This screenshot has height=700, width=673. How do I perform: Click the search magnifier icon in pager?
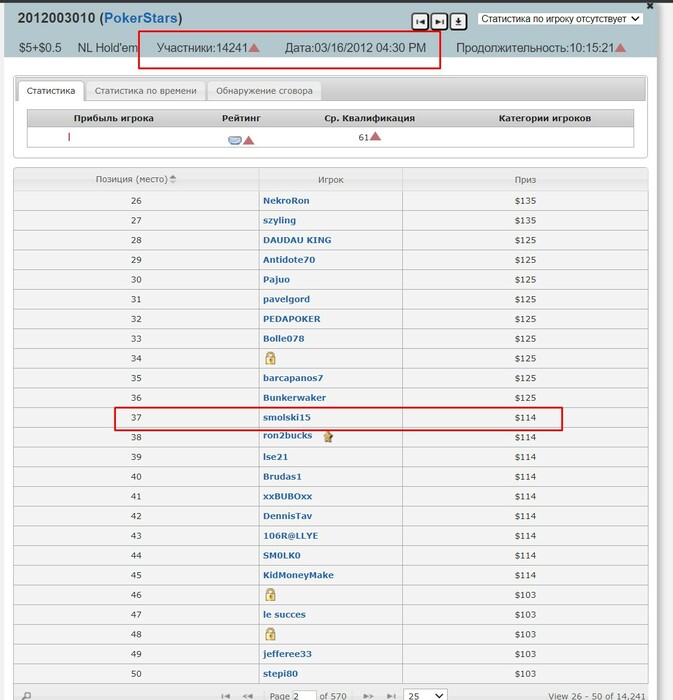pos(27,696)
